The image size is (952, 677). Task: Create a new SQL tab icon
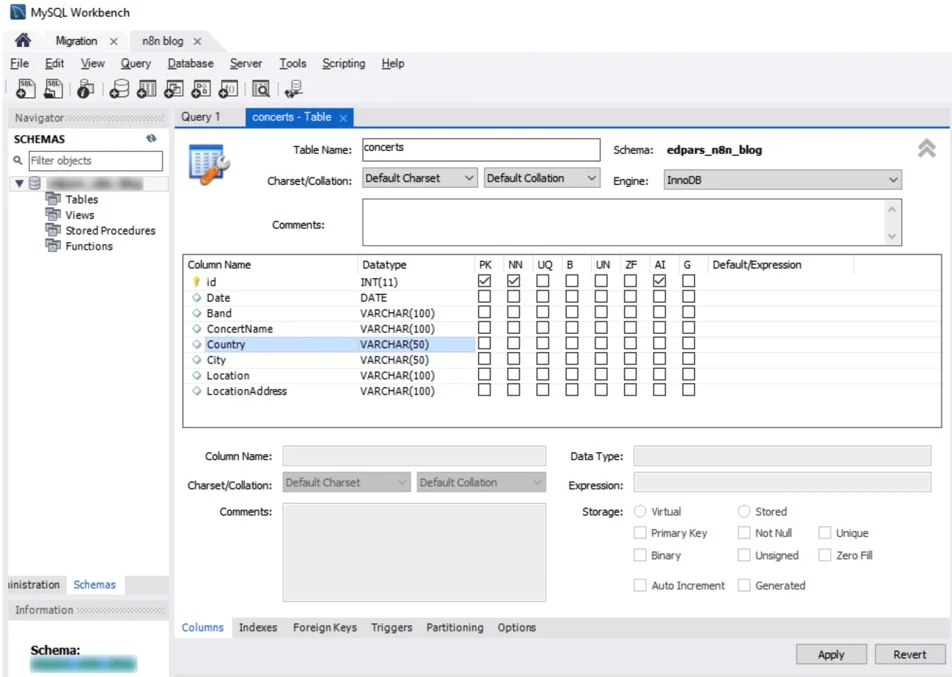tap(26, 89)
